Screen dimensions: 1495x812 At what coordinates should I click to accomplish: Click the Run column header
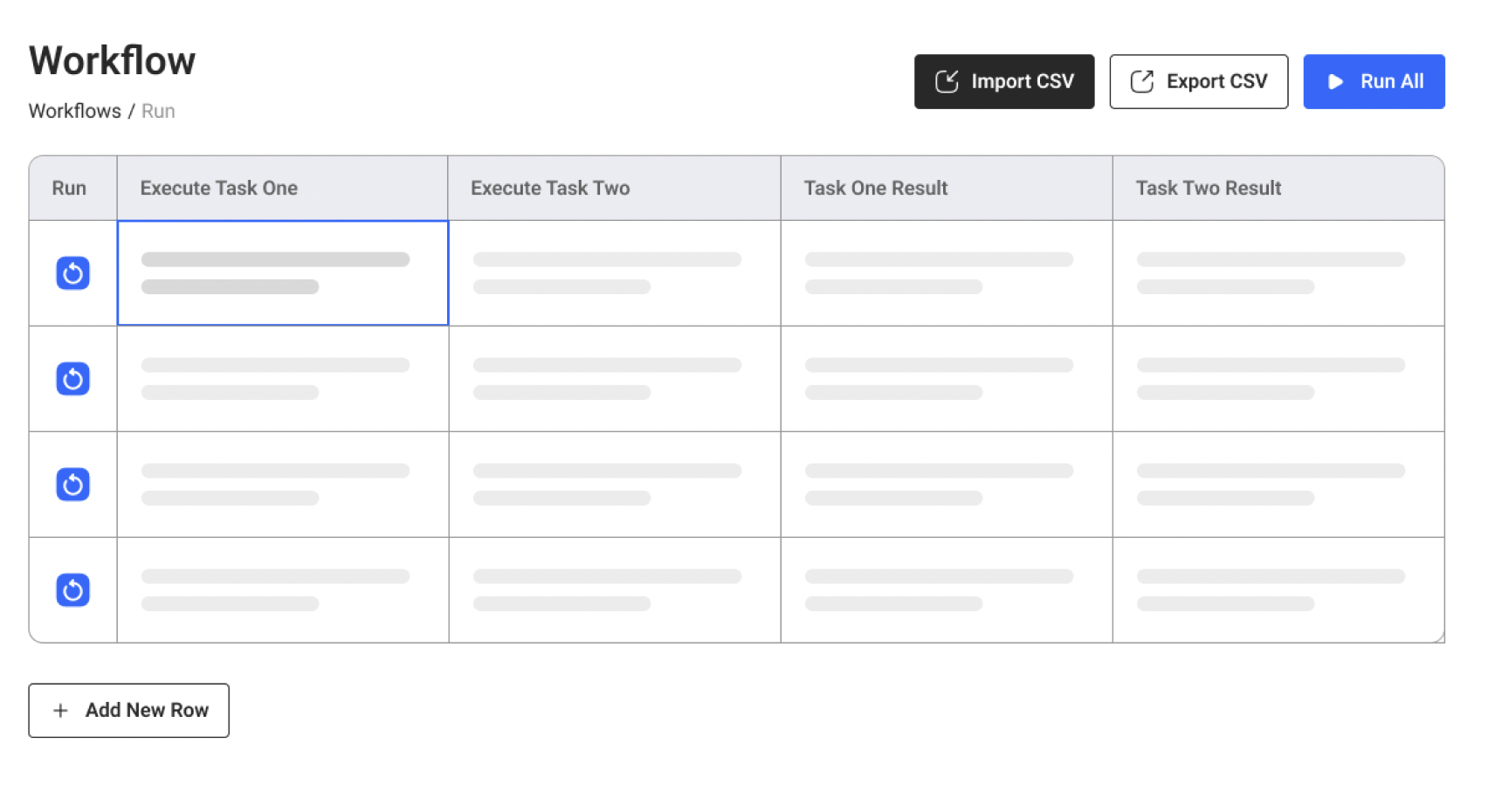[69, 188]
